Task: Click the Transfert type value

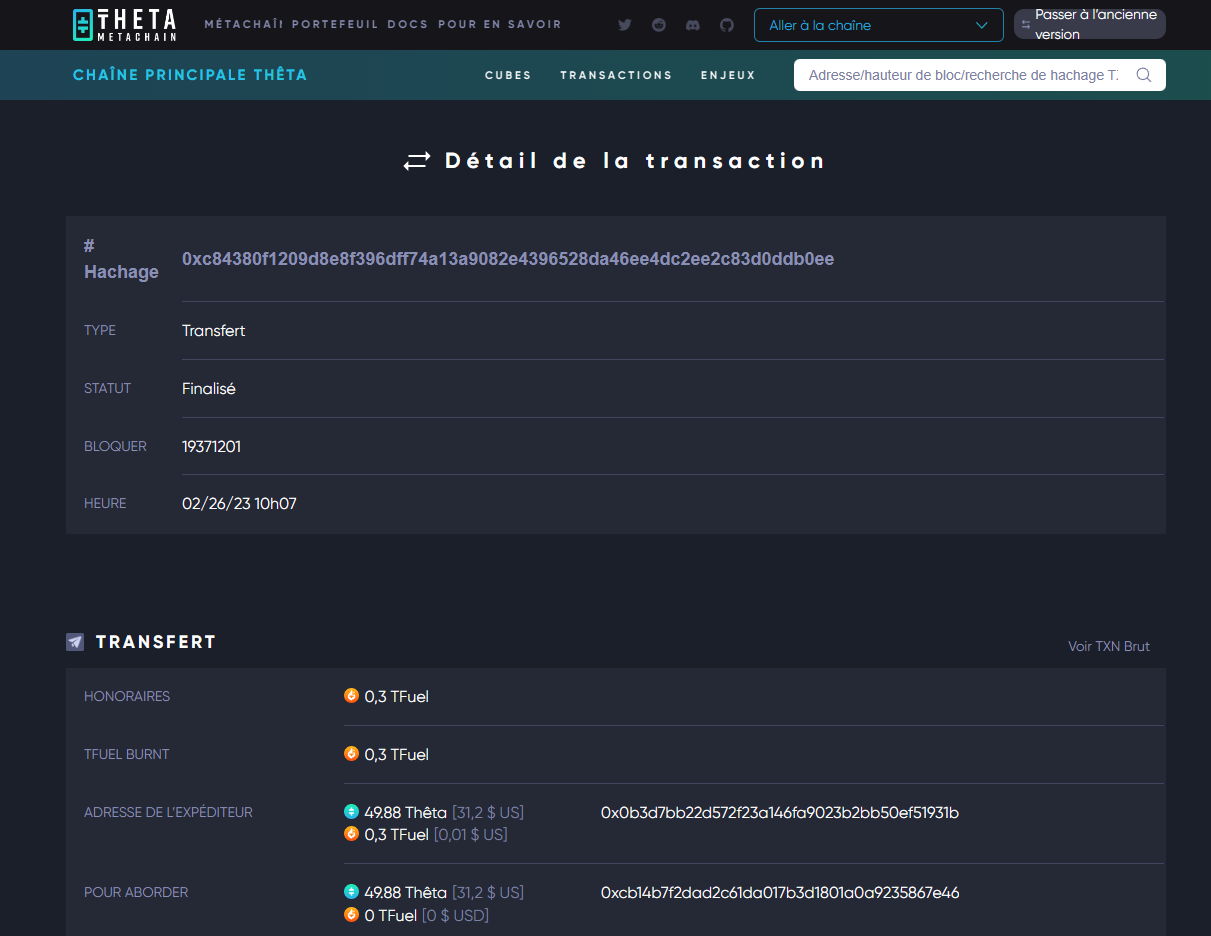Action: (213, 330)
